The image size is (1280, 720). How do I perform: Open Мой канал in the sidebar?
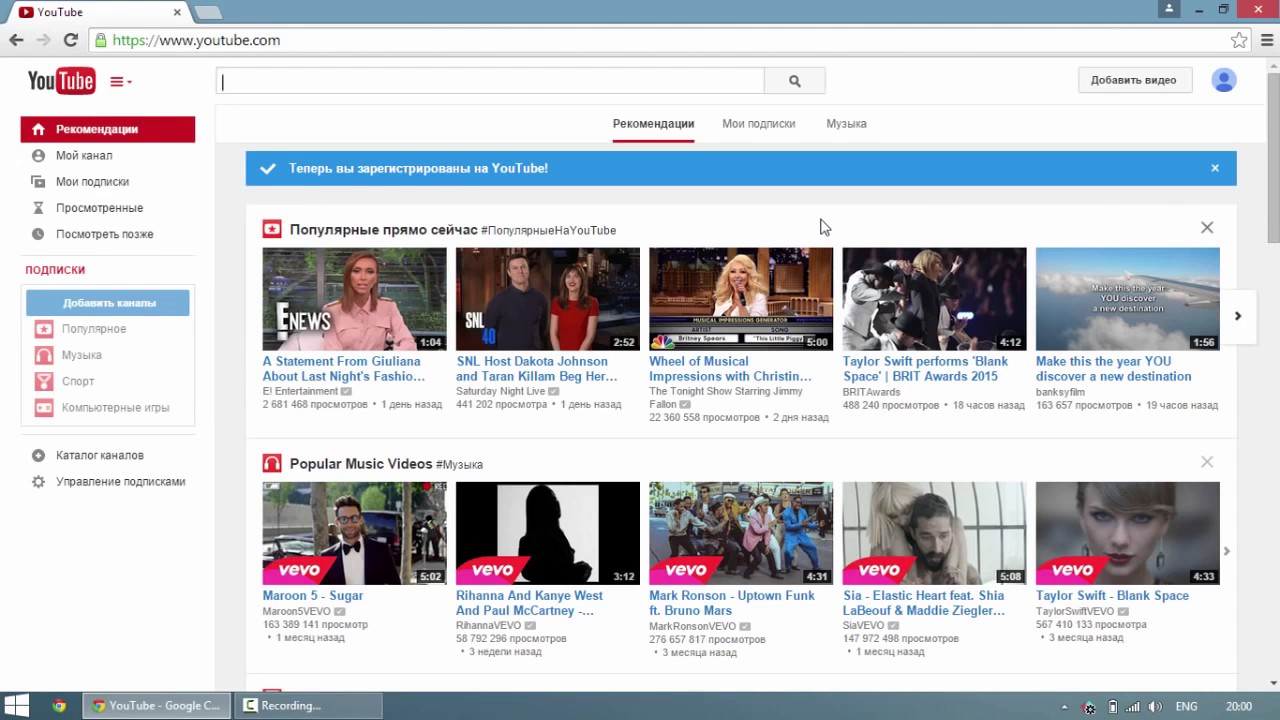click(x=84, y=156)
